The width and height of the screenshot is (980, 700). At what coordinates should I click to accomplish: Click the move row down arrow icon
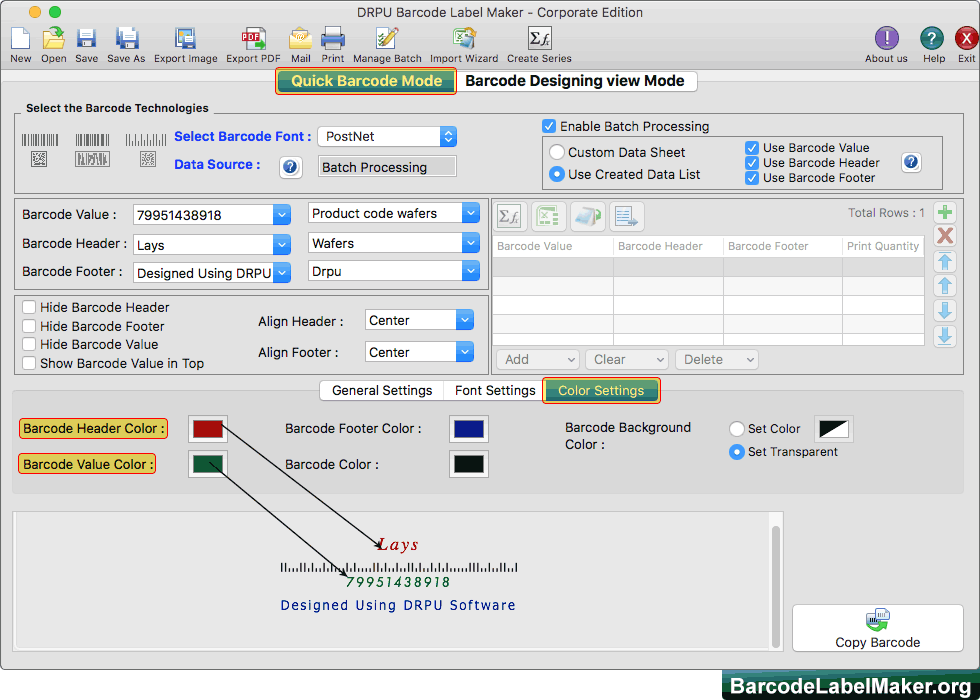[944, 311]
